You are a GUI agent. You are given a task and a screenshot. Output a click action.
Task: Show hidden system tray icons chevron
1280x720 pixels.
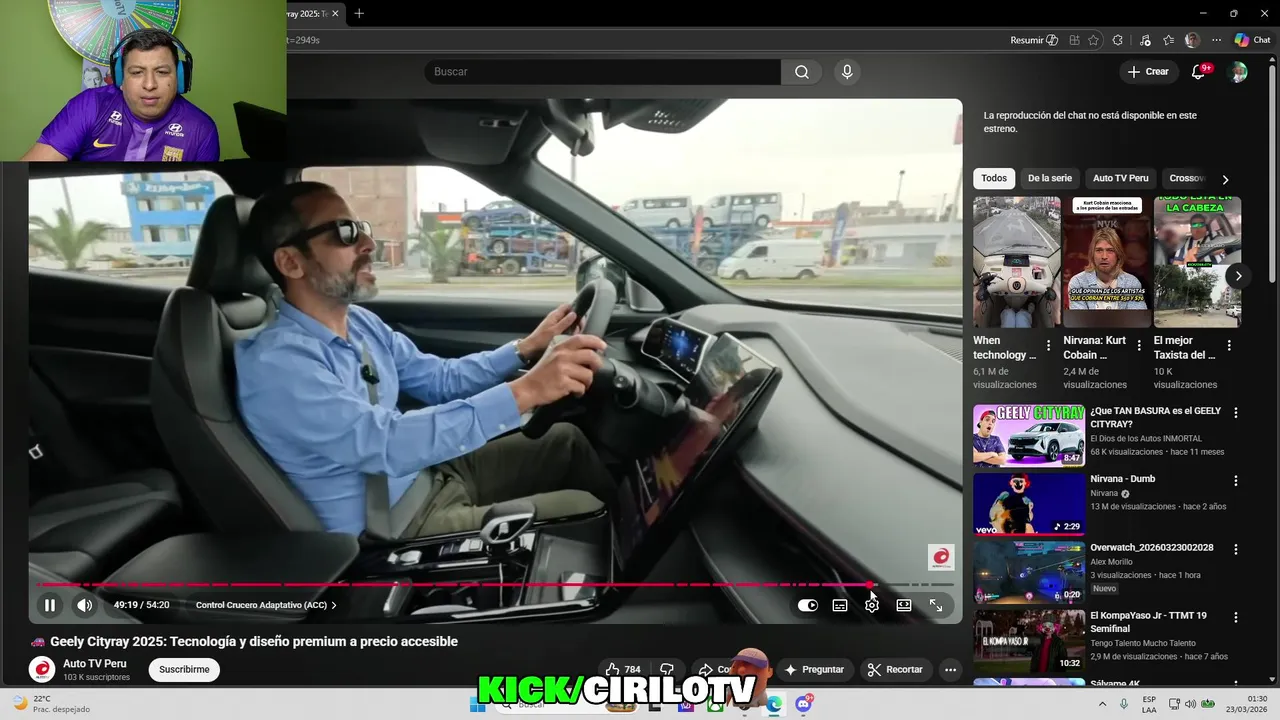pyautogui.click(x=1102, y=704)
